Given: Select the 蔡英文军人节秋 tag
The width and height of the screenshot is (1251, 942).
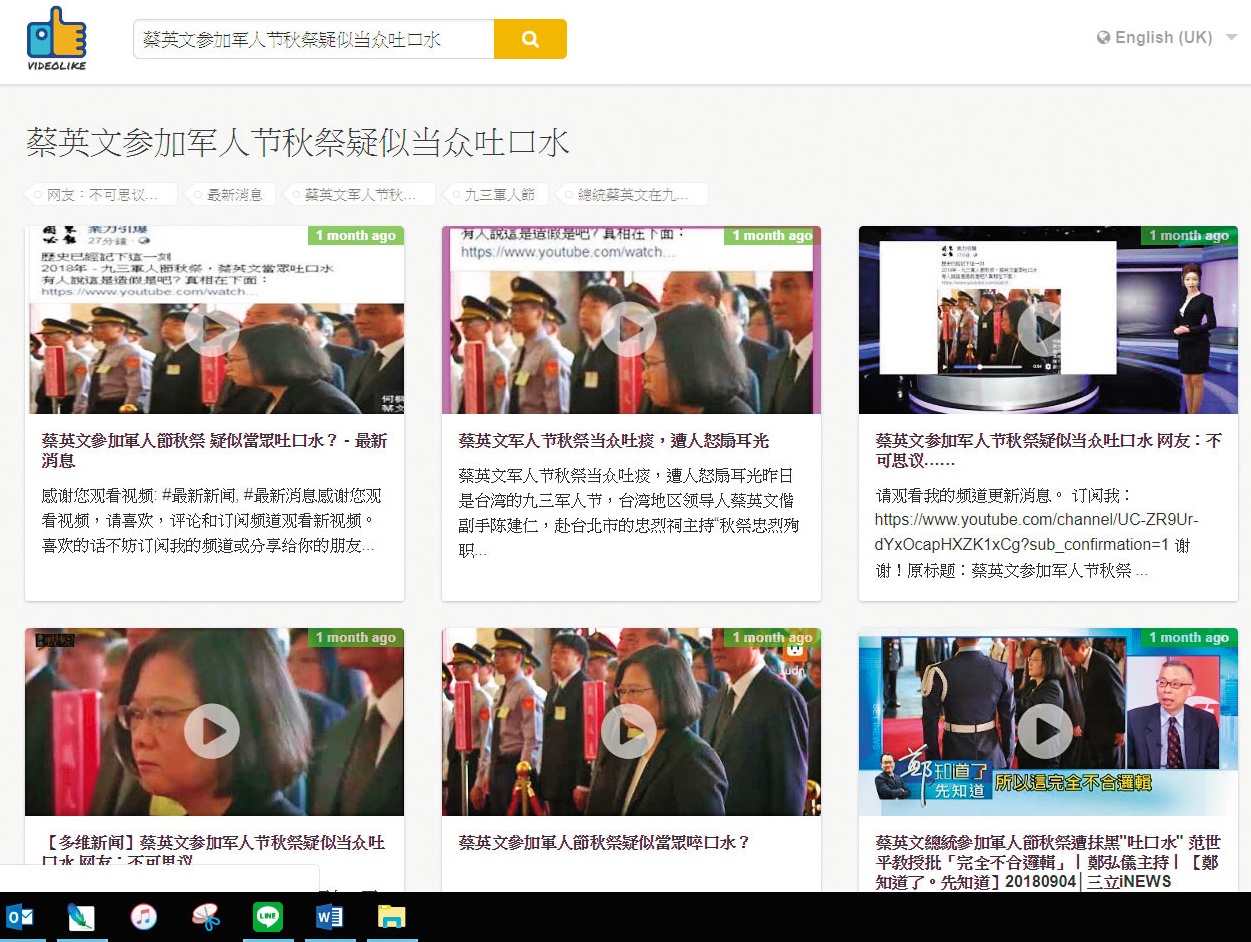Looking at the screenshot, I should click(x=360, y=194).
